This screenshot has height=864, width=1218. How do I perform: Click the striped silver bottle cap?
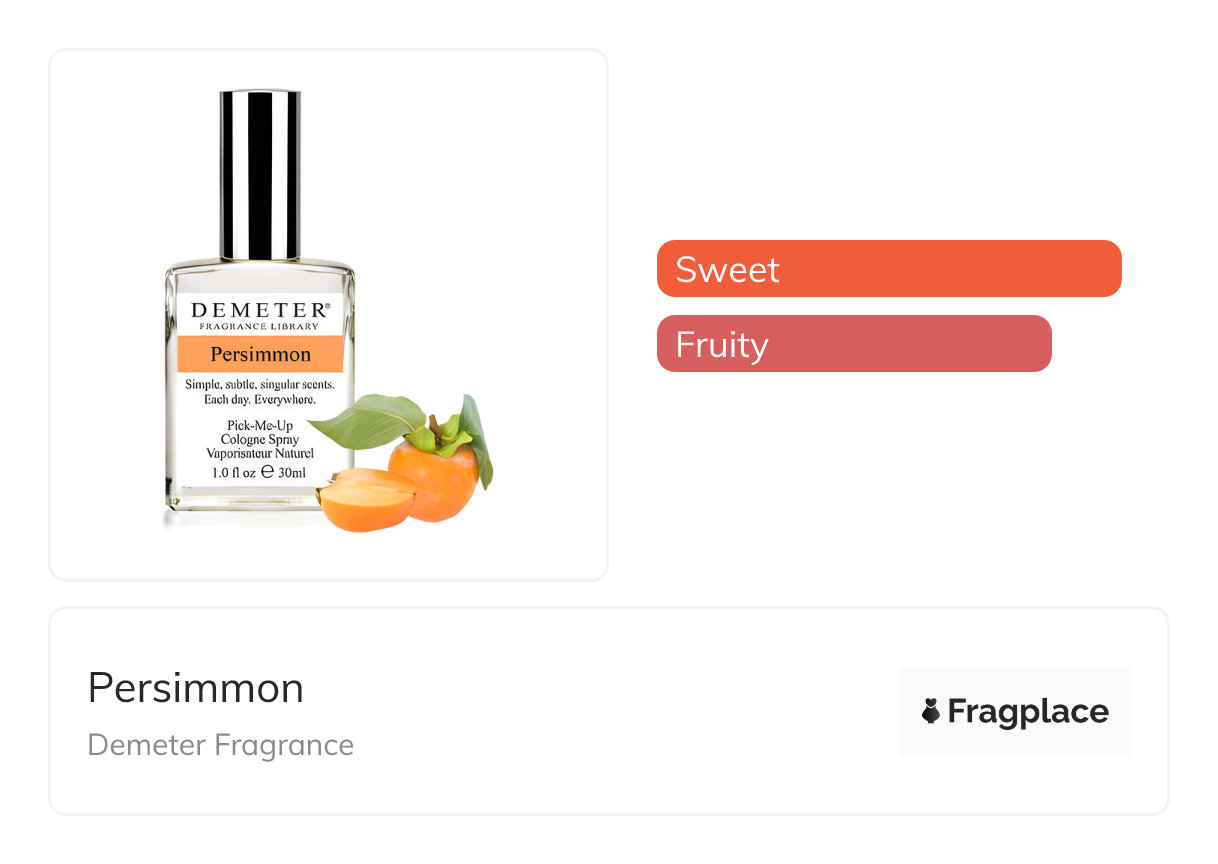[x=260, y=175]
